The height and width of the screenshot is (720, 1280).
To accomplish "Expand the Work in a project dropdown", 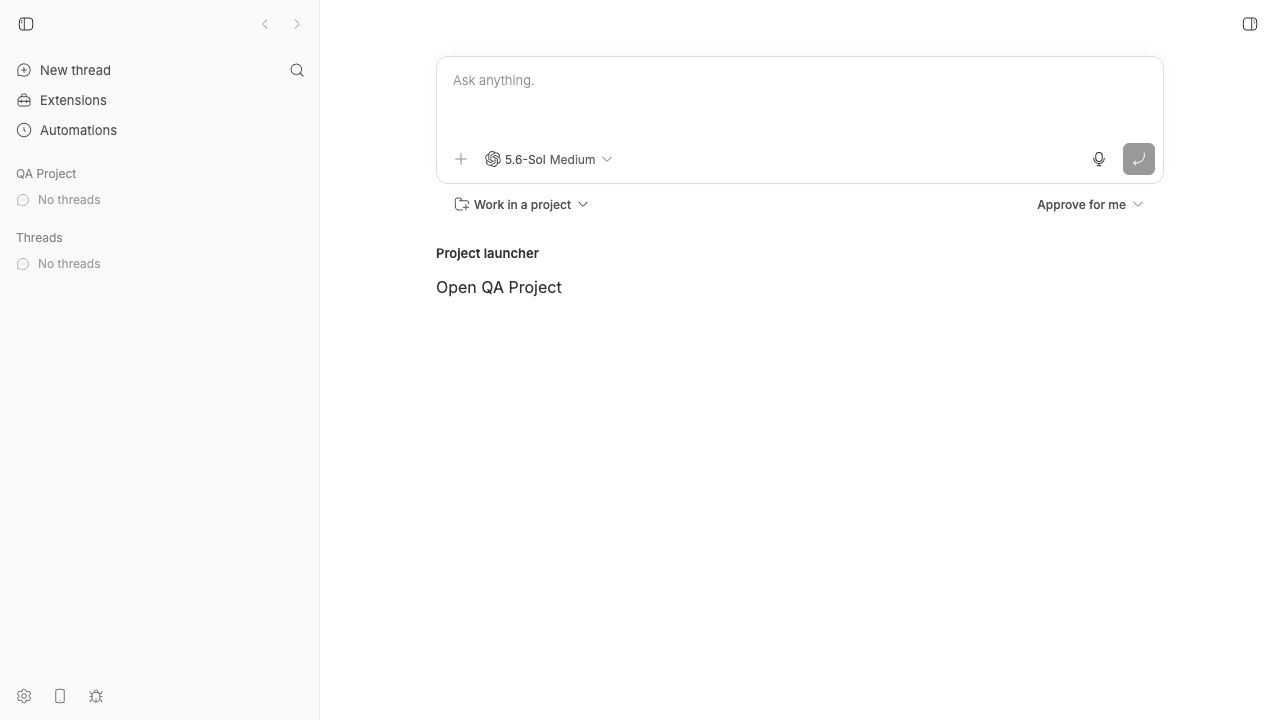I will point(521,204).
